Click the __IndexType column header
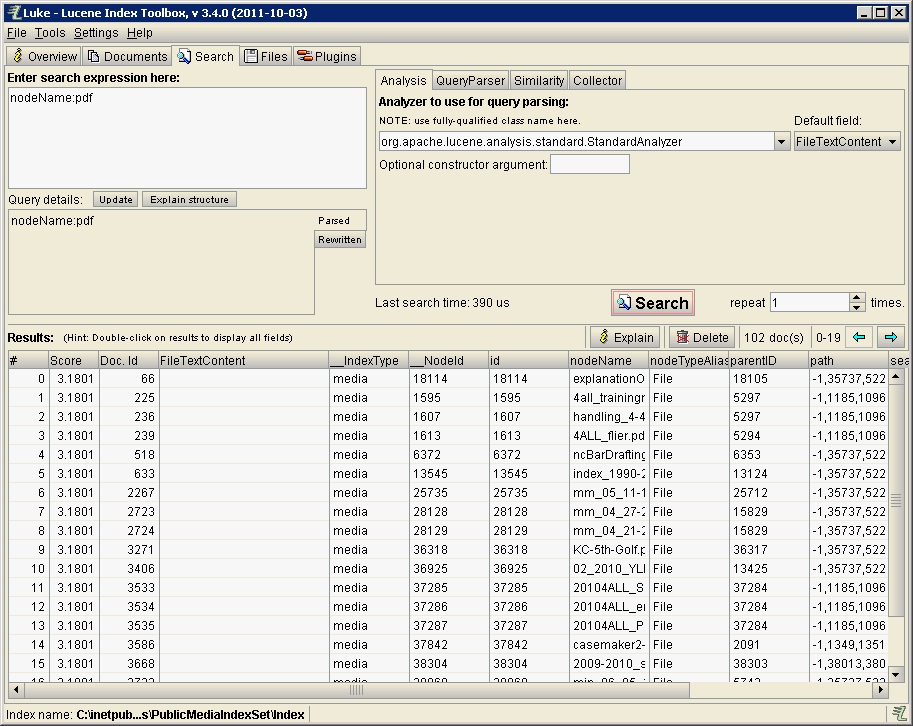This screenshot has height=726, width=913. coord(369,360)
